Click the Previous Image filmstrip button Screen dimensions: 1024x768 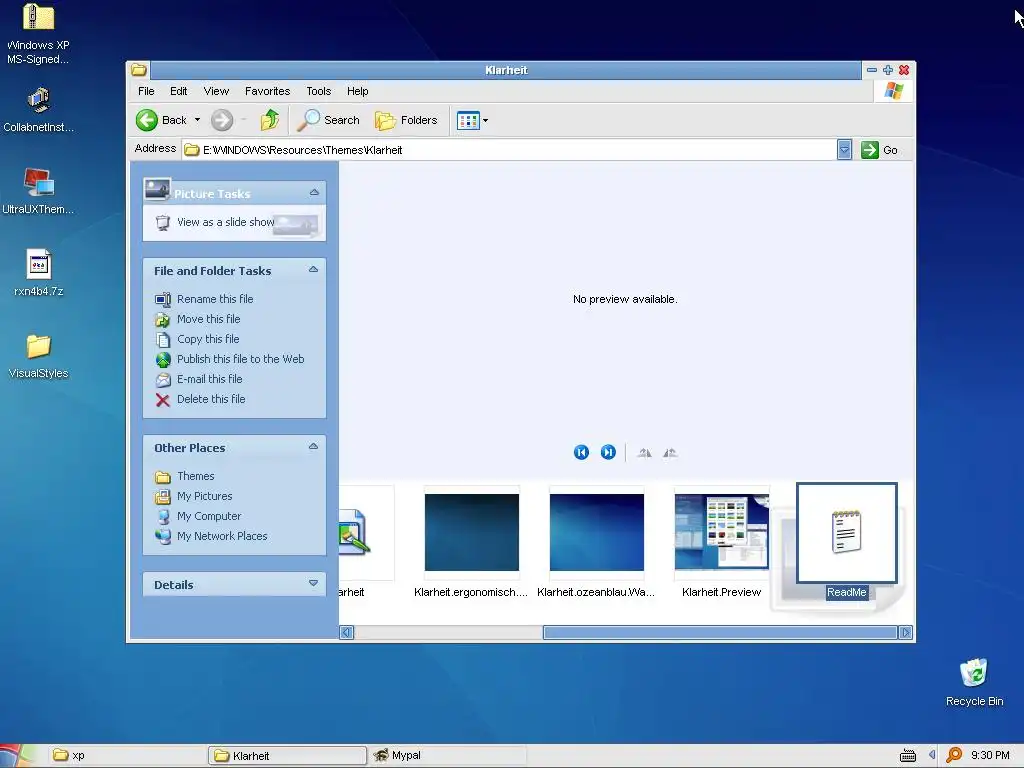click(x=581, y=452)
